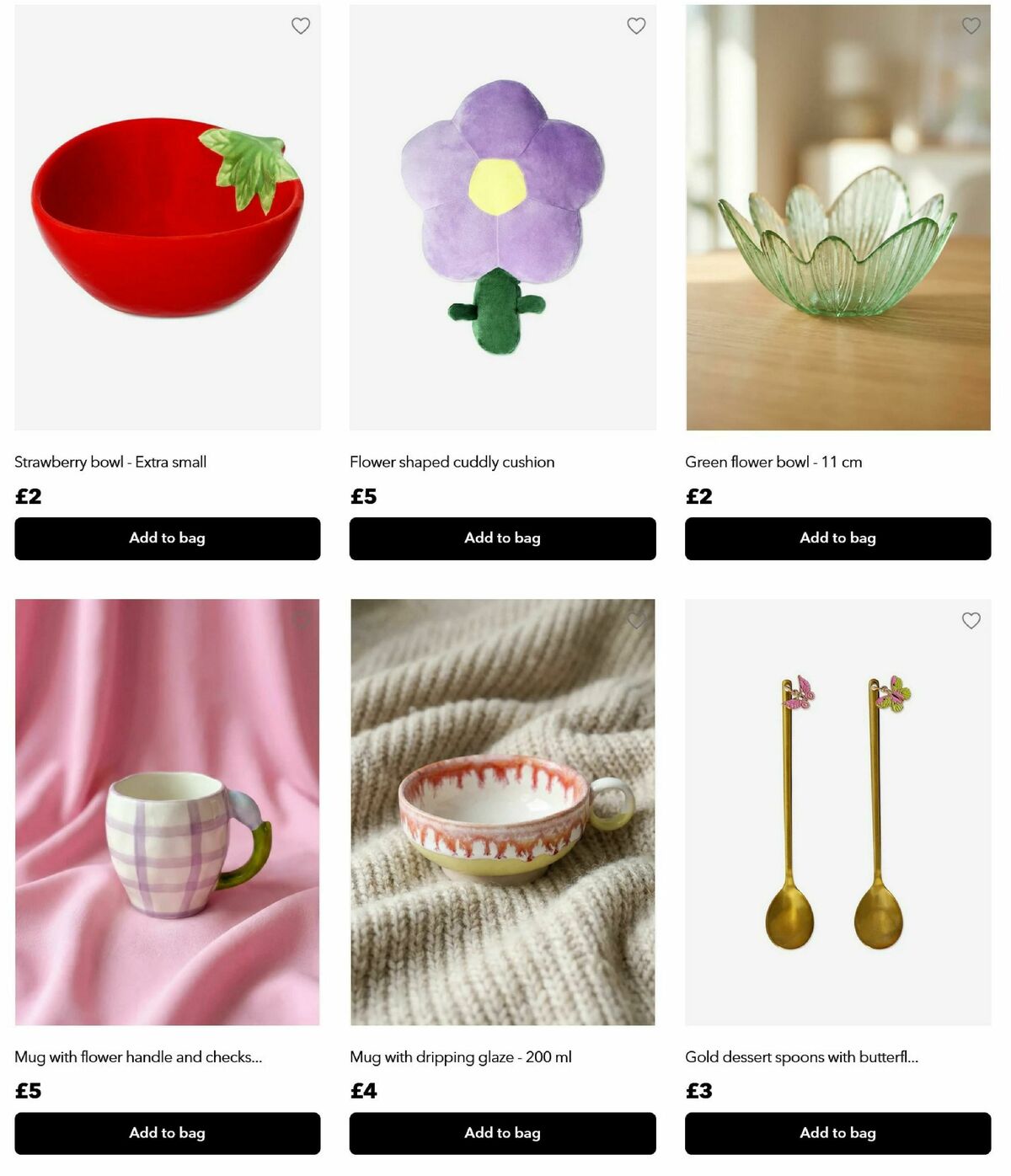Add Mug with dripping glaze to bag
The height and width of the screenshot is (1176, 1011).
503,1133
